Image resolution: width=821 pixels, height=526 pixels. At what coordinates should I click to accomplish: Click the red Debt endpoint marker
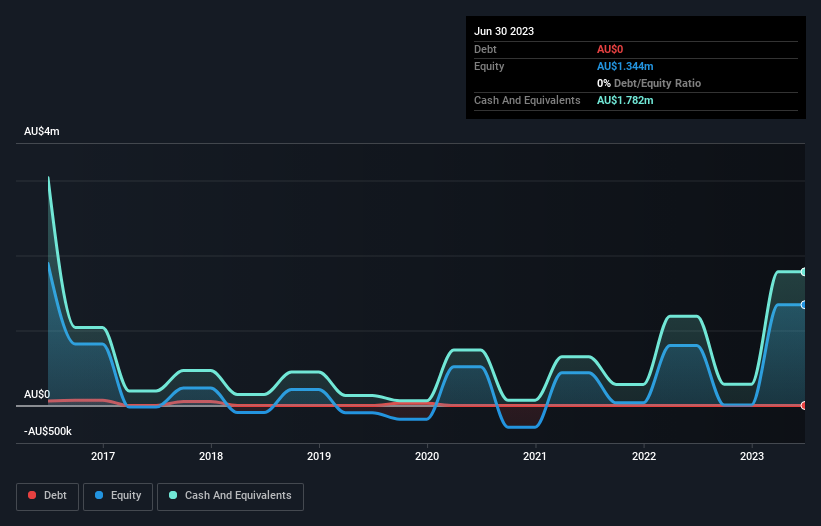click(x=804, y=405)
